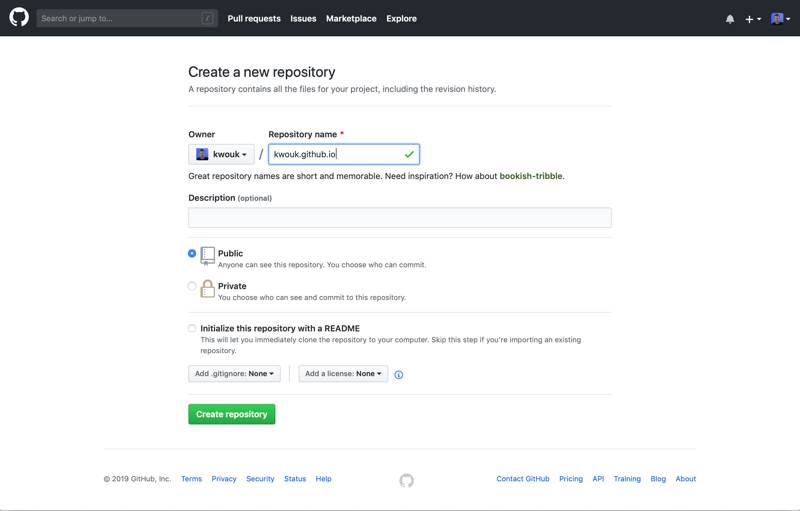Click the Create a new repository heading
This screenshot has height=511, width=800.
pyautogui.click(x=262, y=72)
